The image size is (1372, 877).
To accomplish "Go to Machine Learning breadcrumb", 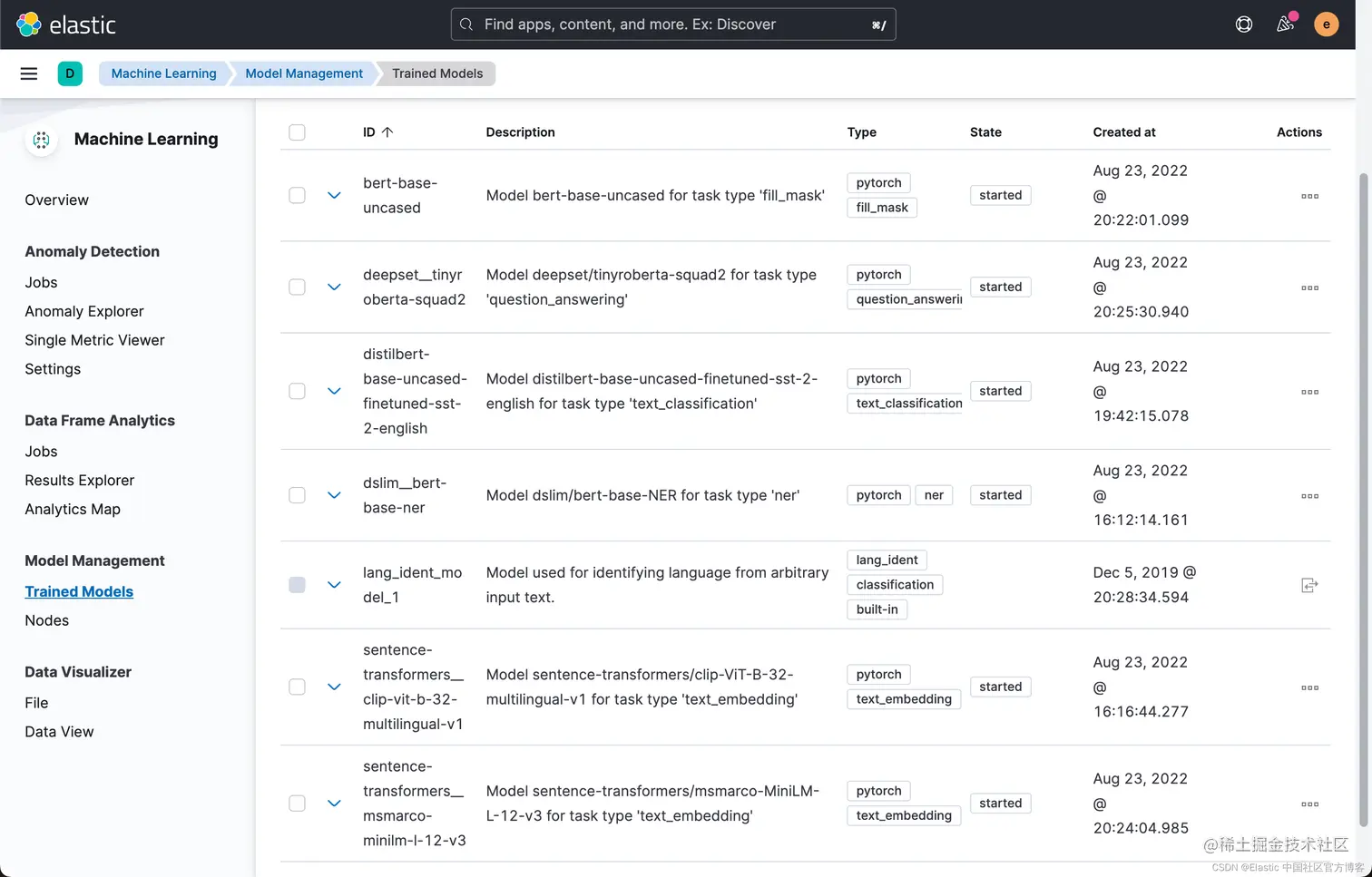I will 163,73.
